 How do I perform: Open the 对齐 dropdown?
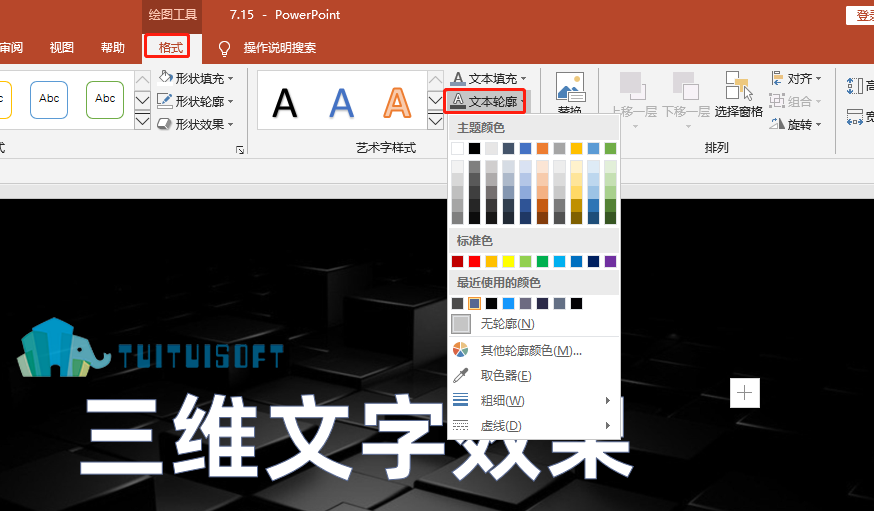(x=797, y=79)
